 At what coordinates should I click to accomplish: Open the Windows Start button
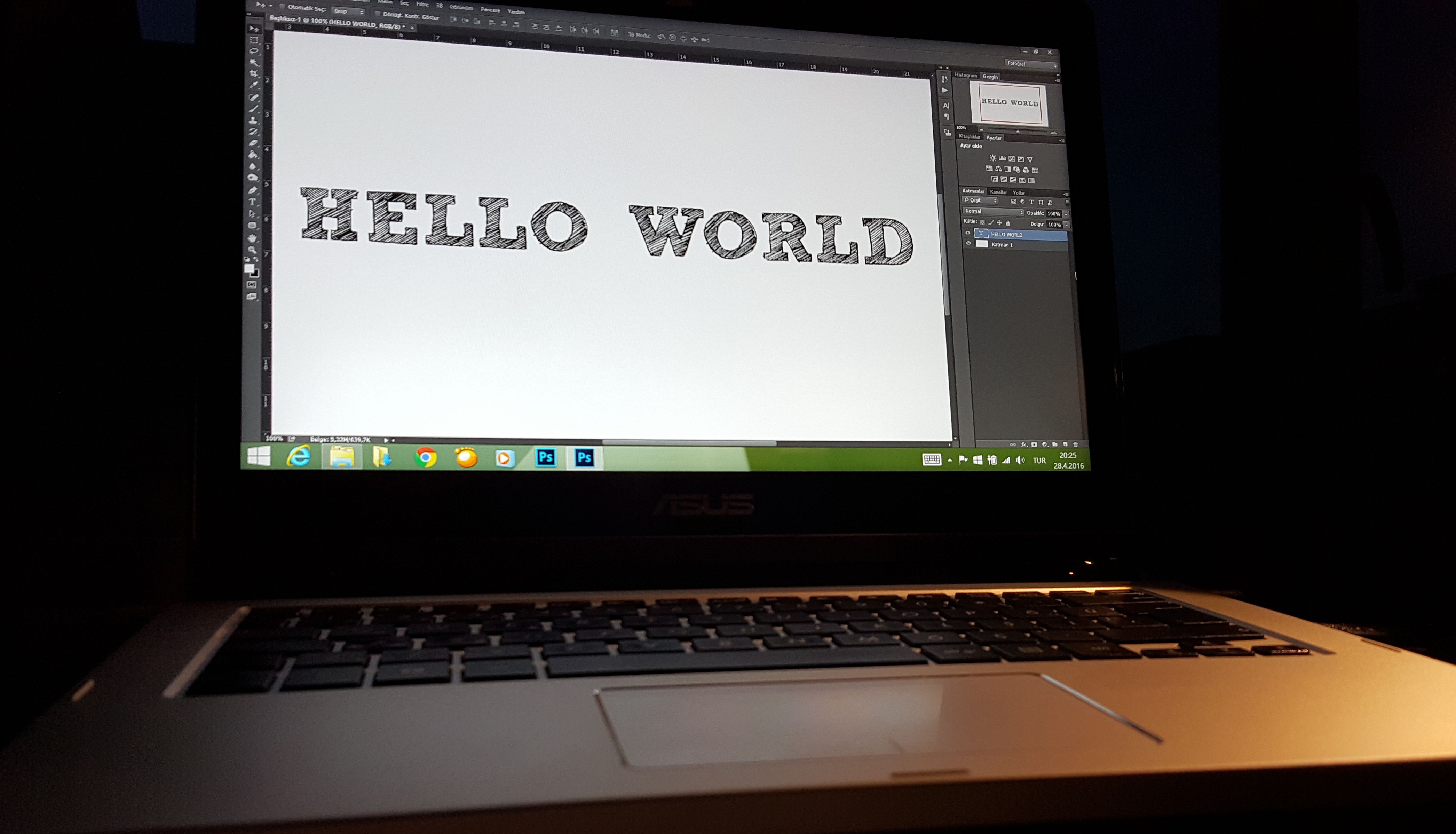pyautogui.click(x=259, y=457)
